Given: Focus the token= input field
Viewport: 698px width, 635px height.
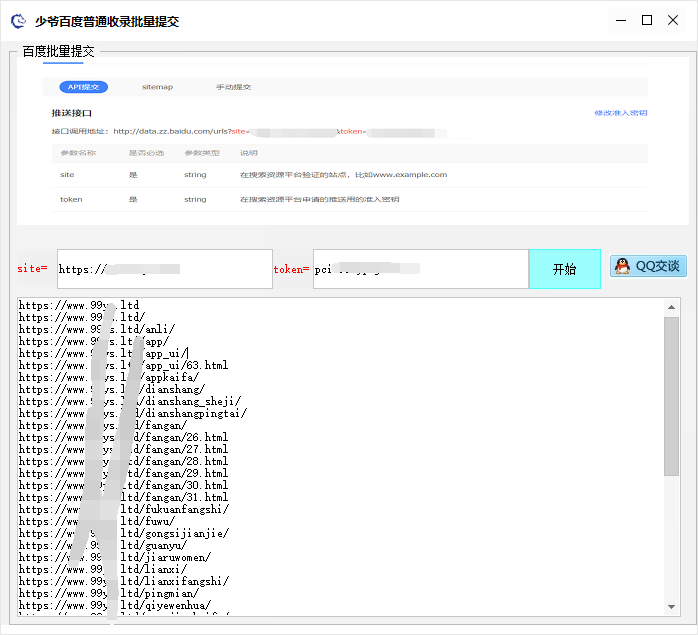Looking at the screenshot, I should [420, 269].
